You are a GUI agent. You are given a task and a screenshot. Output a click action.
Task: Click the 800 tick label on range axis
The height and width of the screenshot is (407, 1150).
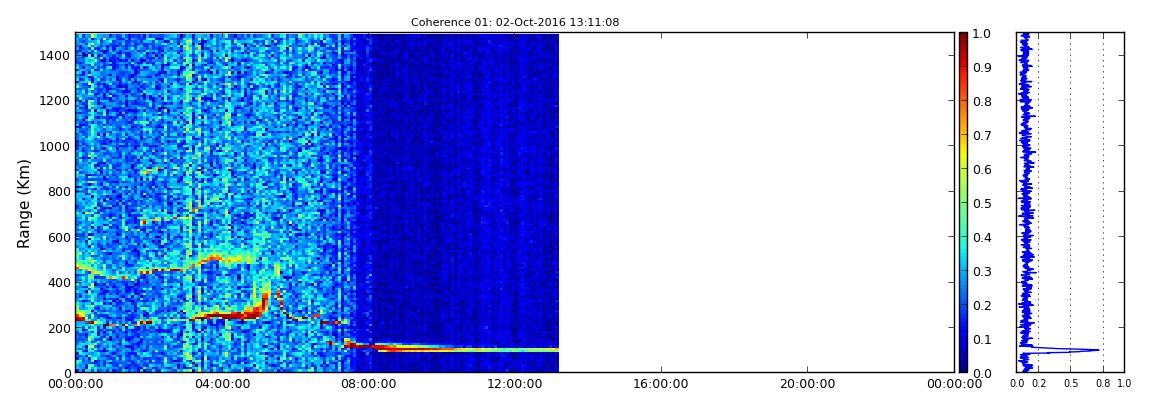pos(57,191)
